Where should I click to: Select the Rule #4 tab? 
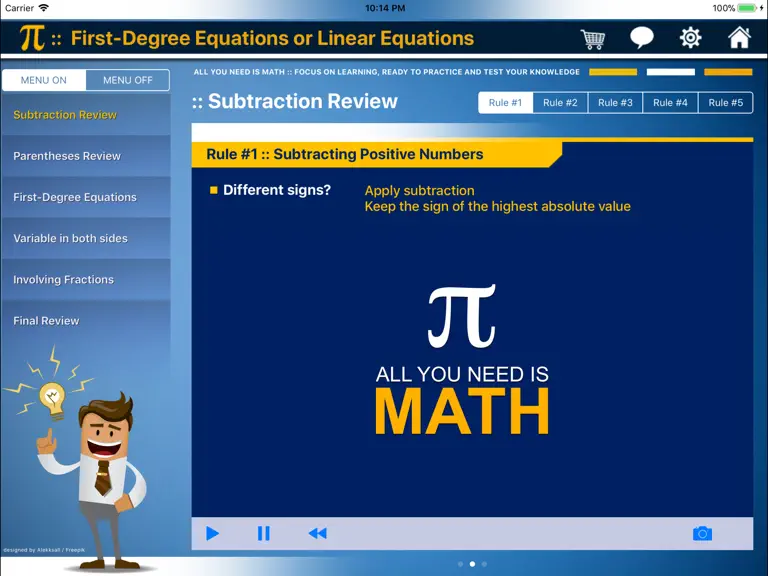[x=670, y=103]
